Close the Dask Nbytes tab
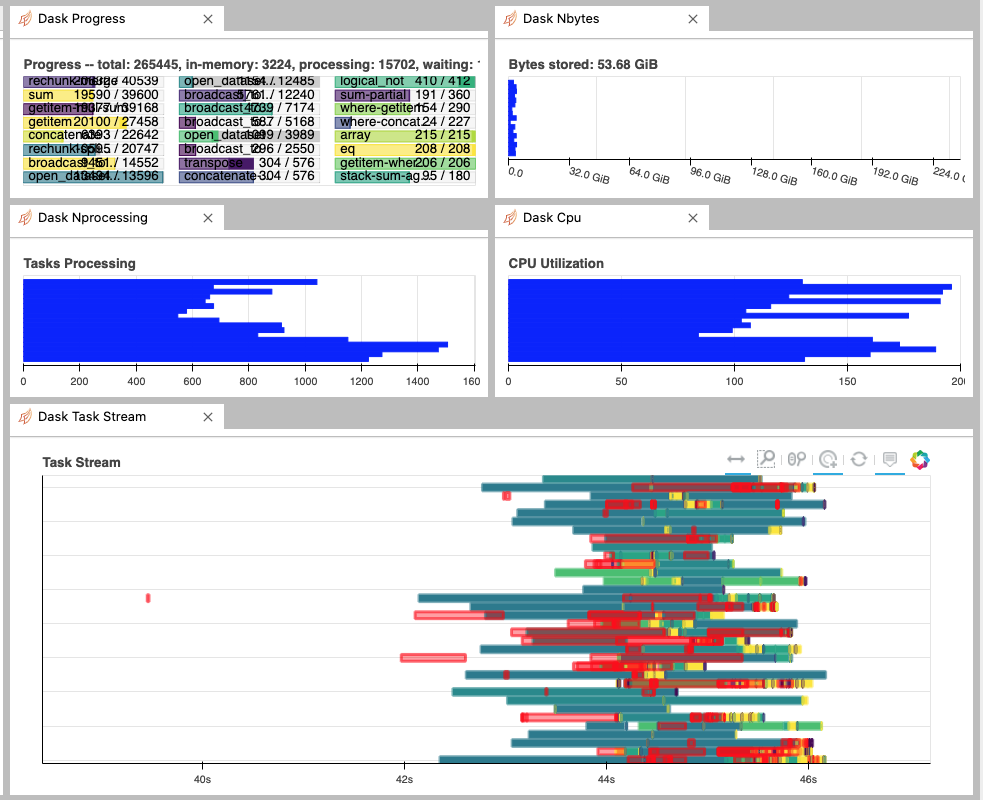Screen dimensions: 983x800 point(693,19)
